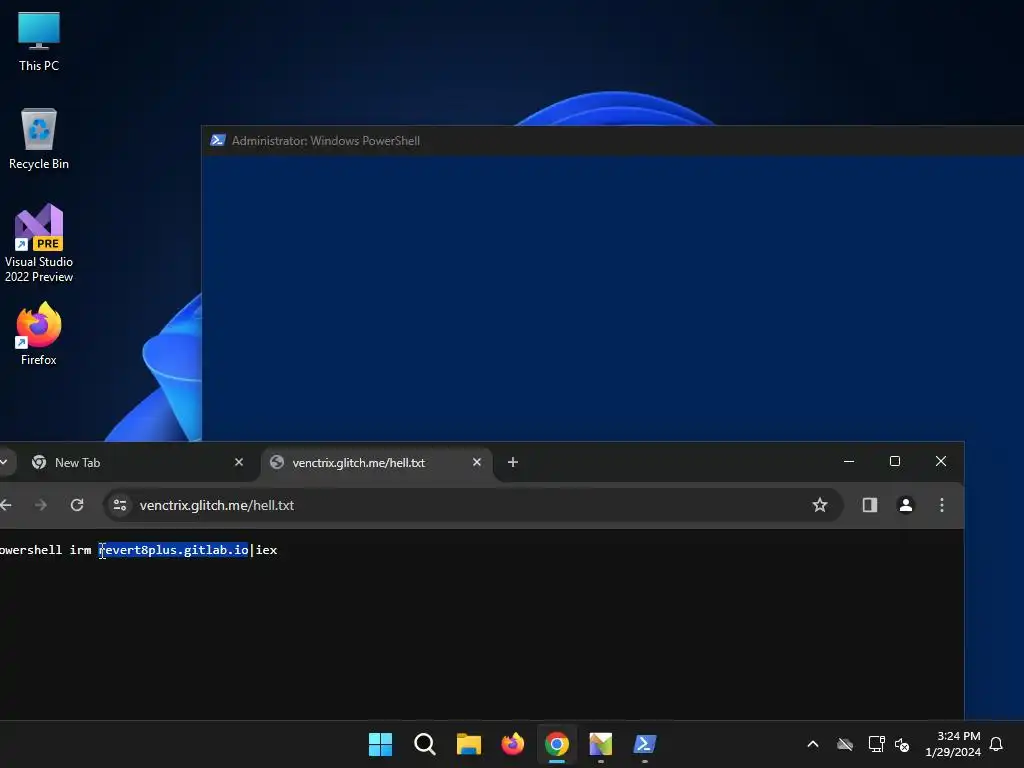Bookmark this page with star icon
Screen dimensions: 1024x768
tap(820, 505)
